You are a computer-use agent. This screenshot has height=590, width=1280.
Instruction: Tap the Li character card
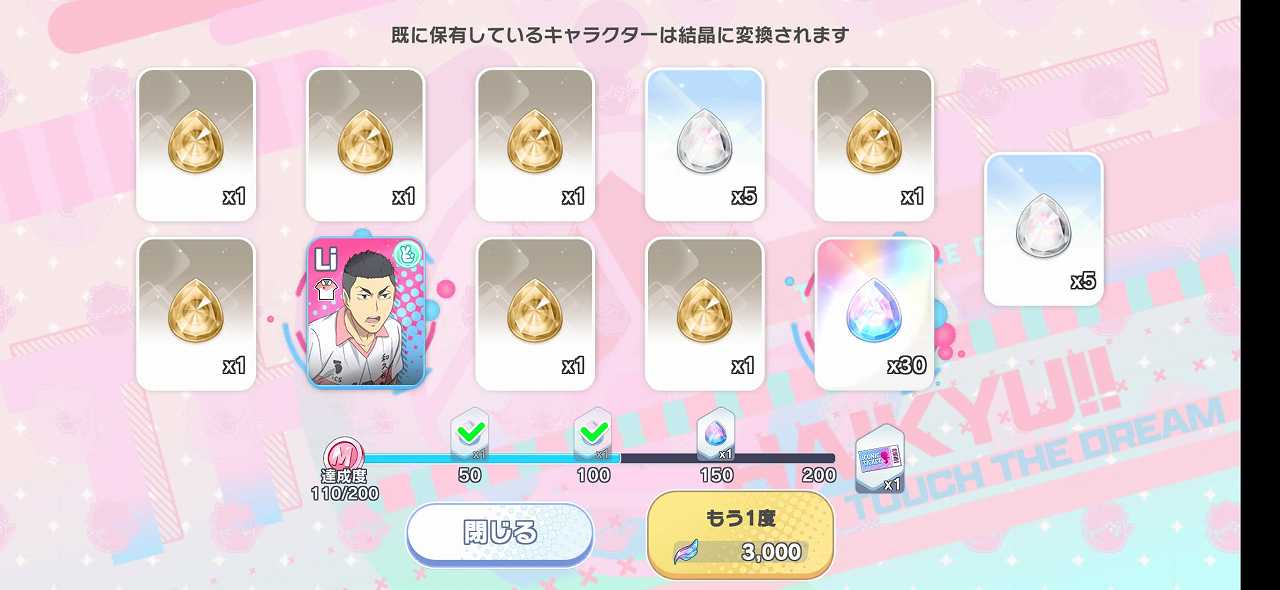[366, 313]
